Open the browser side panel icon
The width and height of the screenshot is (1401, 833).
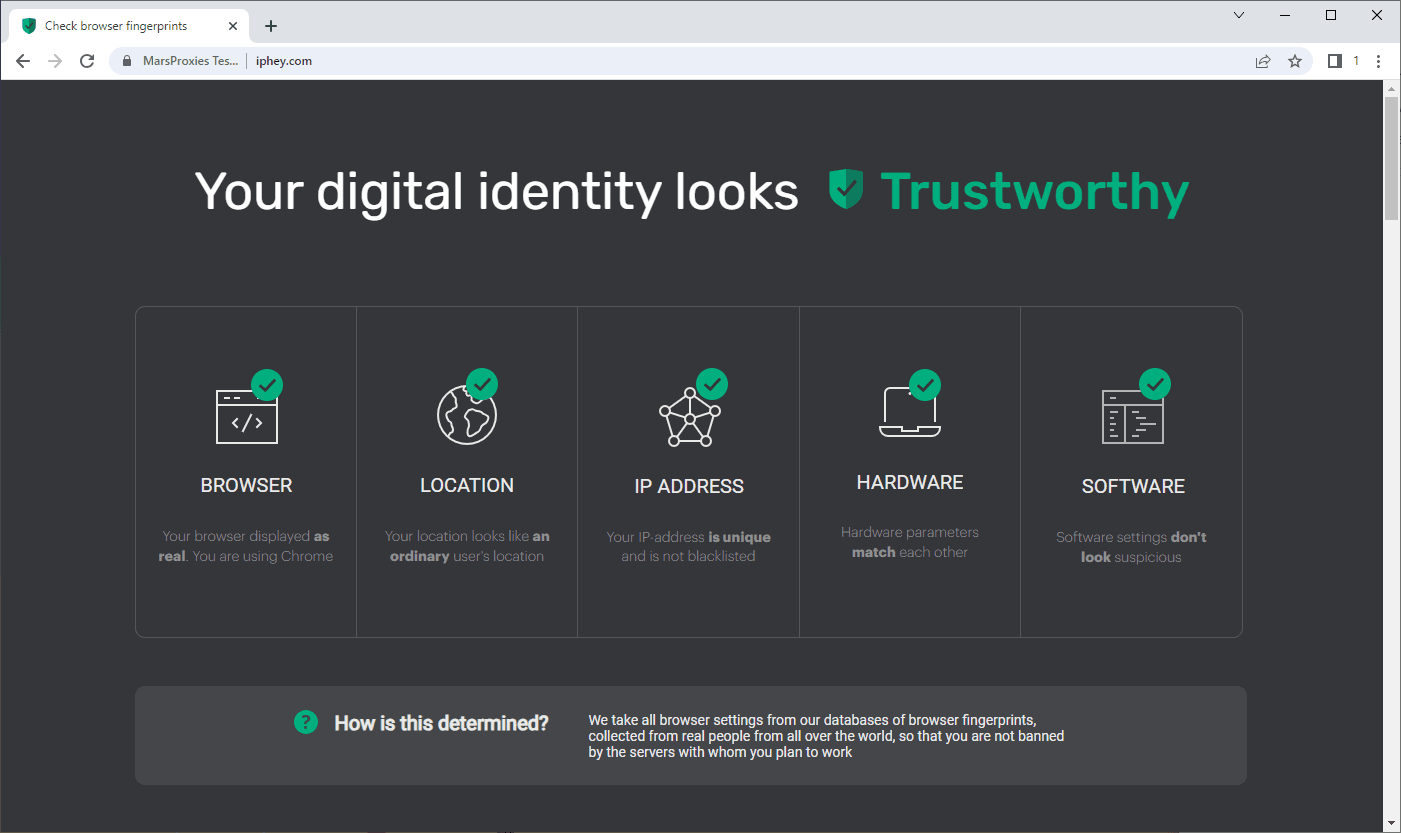tap(1334, 61)
